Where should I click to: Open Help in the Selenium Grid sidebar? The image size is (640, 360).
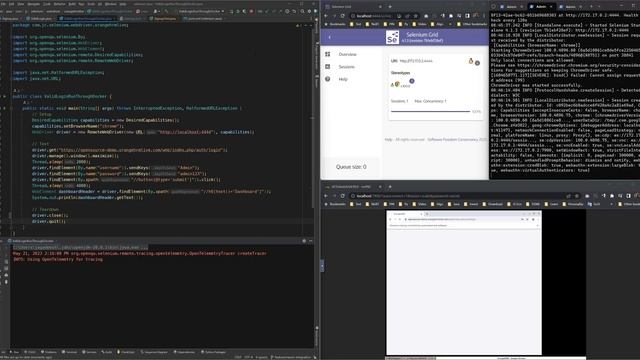pyautogui.click(x=343, y=79)
